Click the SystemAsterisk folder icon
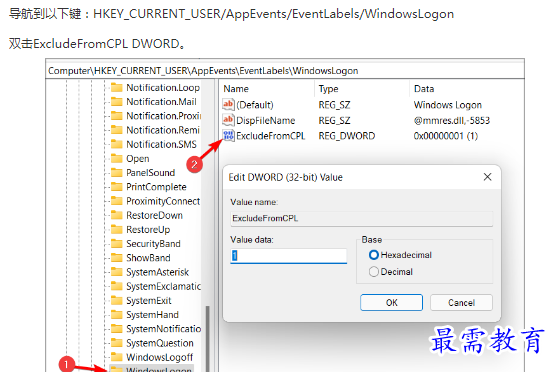553x372 pixels. click(x=116, y=272)
